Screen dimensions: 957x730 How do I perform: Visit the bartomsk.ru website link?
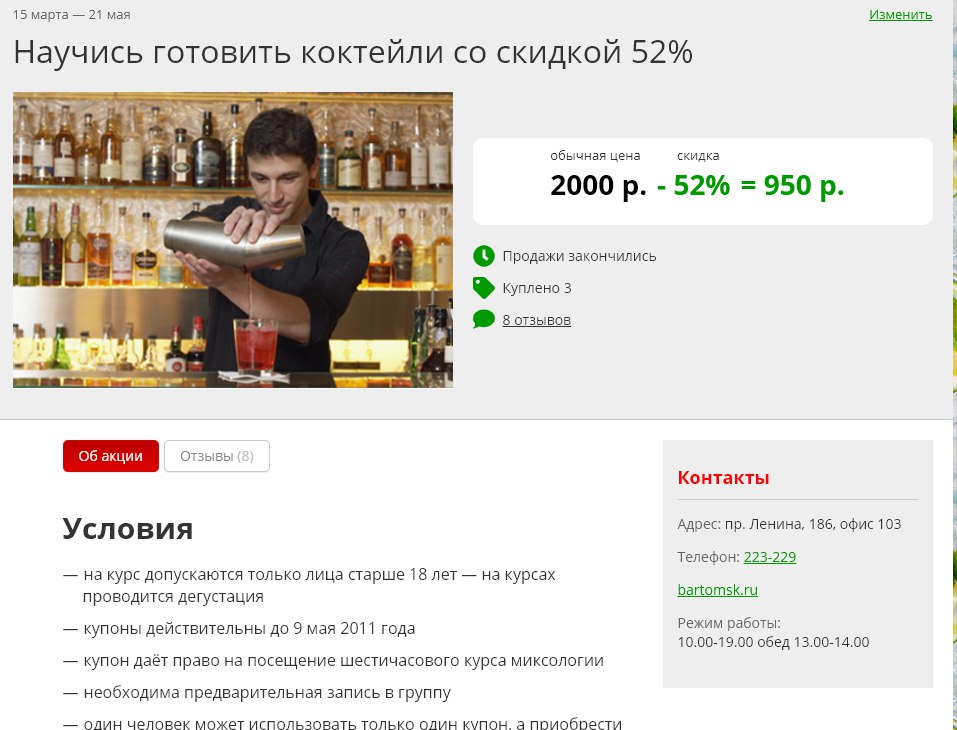click(718, 590)
